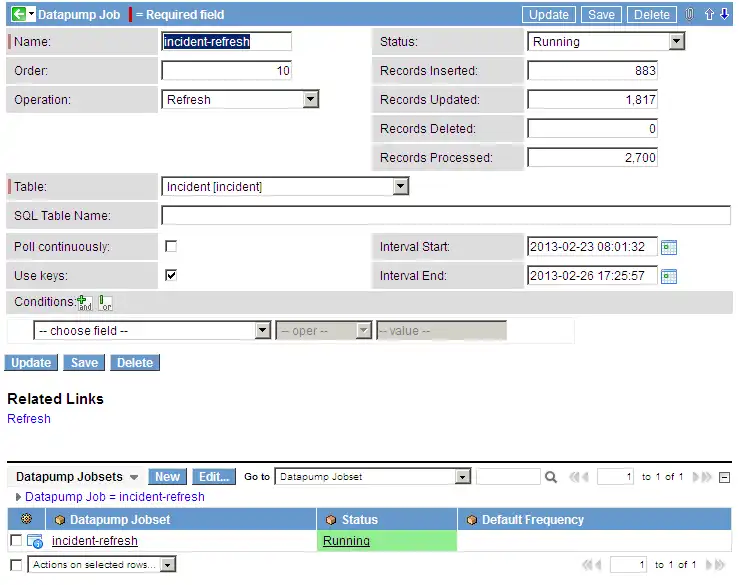Go to last page bottom pager
The height and width of the screenshot is (585, 739).
[720, 565]
